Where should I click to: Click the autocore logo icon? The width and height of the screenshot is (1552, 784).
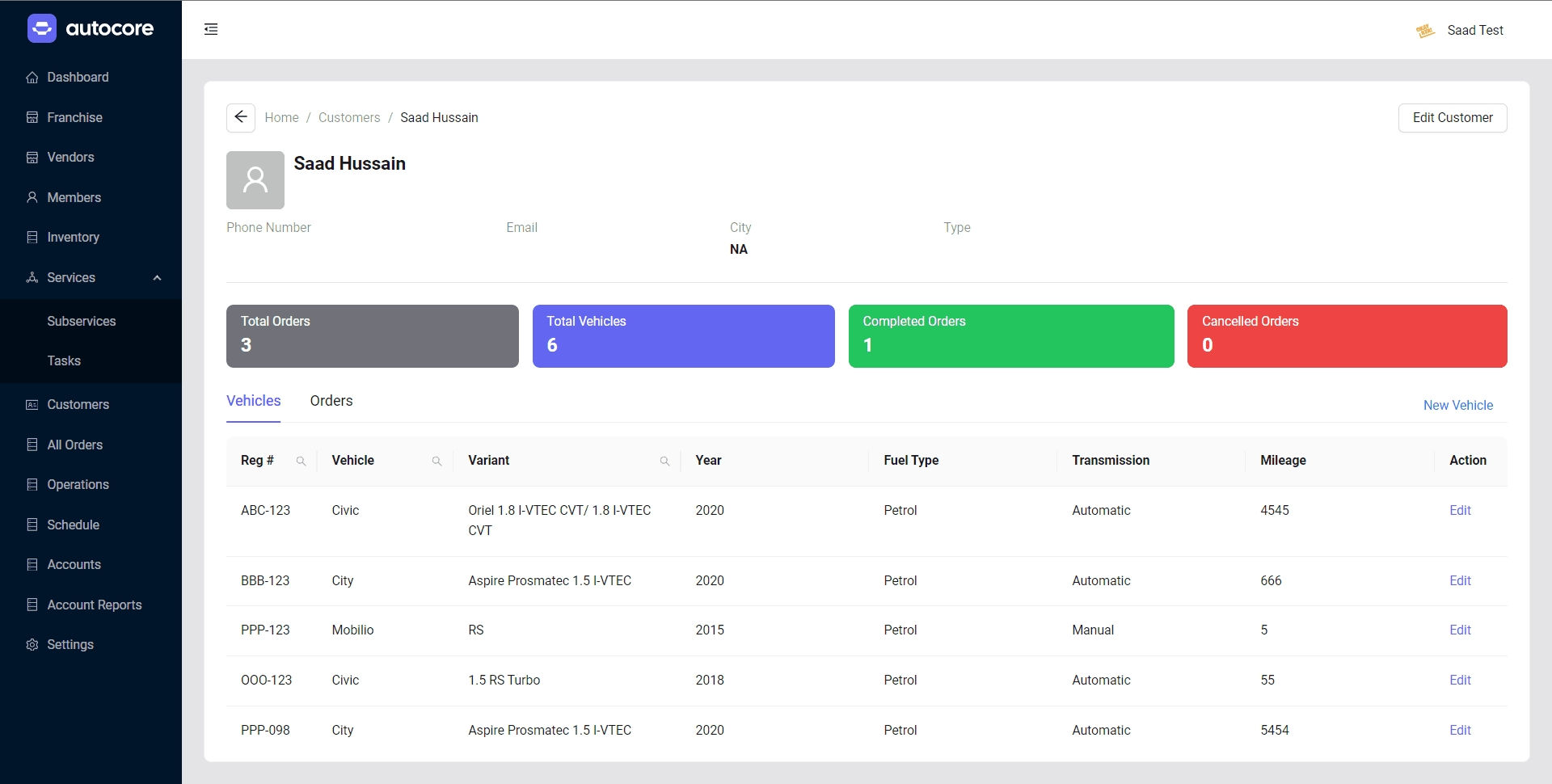click(x=42, y=28)
